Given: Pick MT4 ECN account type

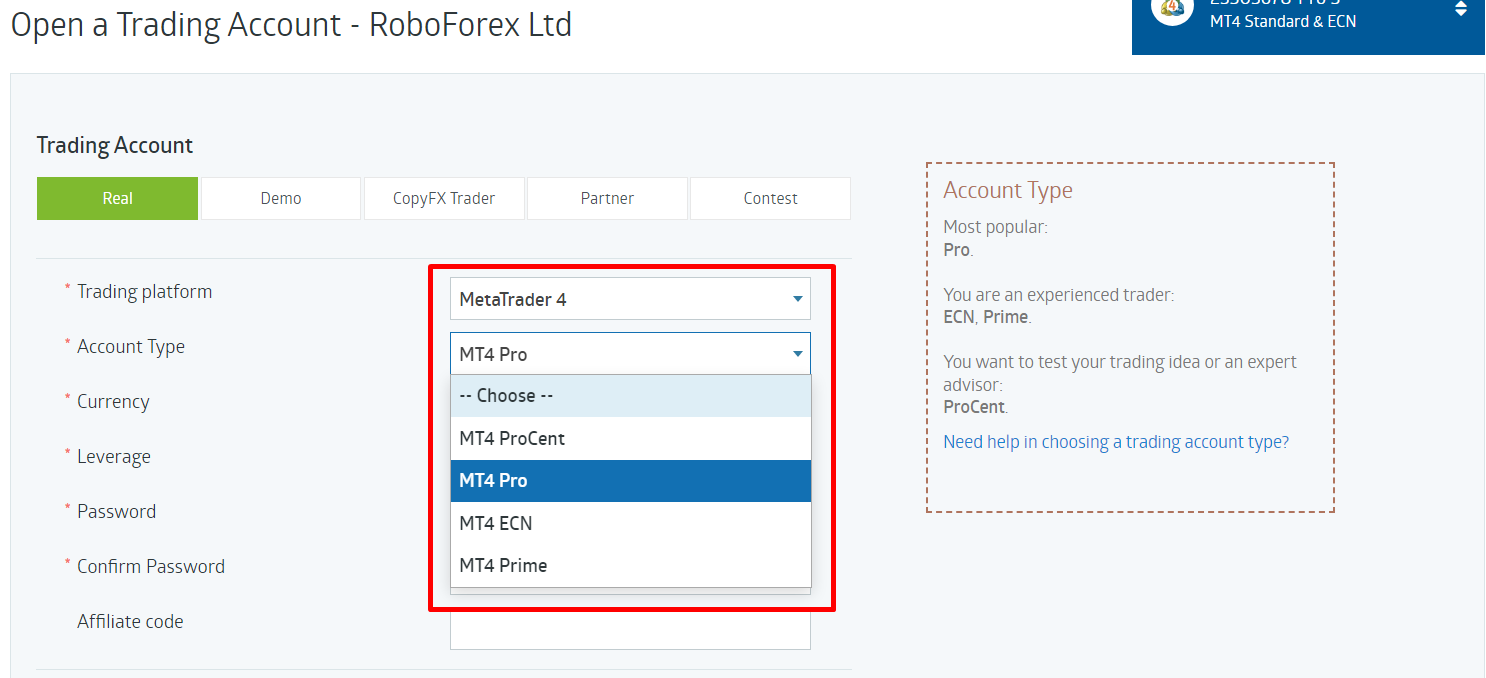Looking at the screenshot, I should tap(630, 523).
